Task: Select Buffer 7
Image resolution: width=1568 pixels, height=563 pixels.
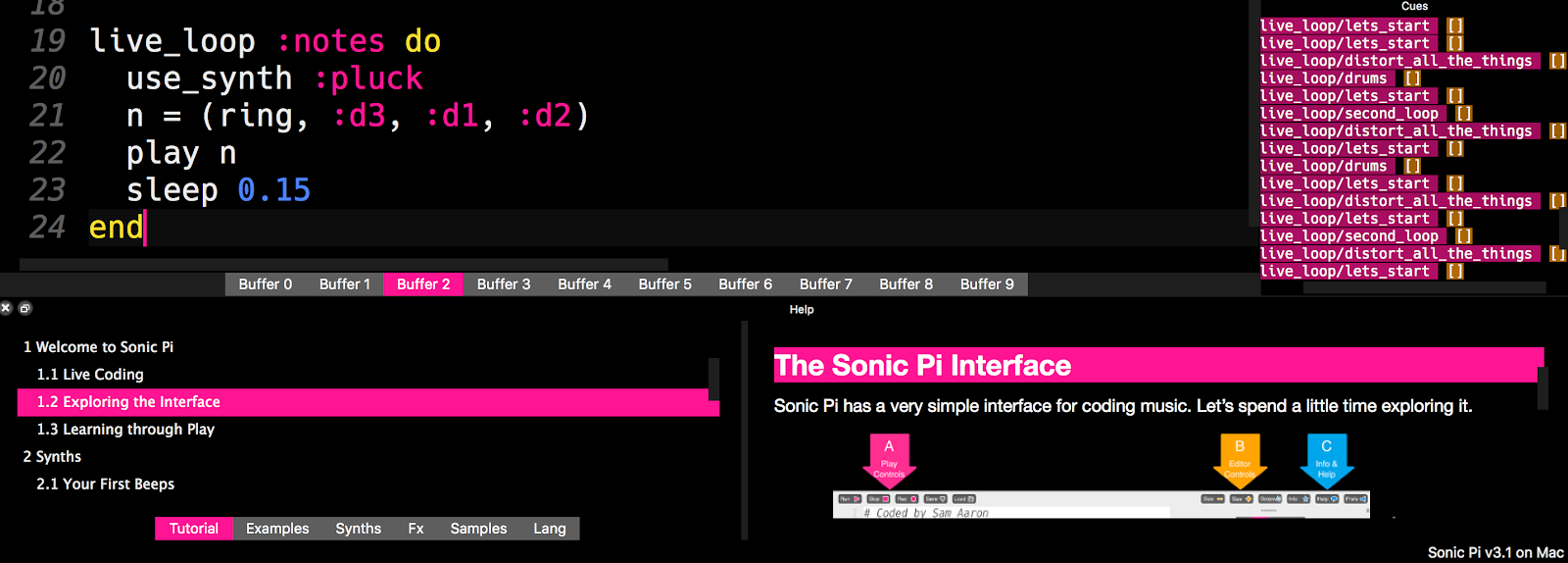Action: point(826,284)
